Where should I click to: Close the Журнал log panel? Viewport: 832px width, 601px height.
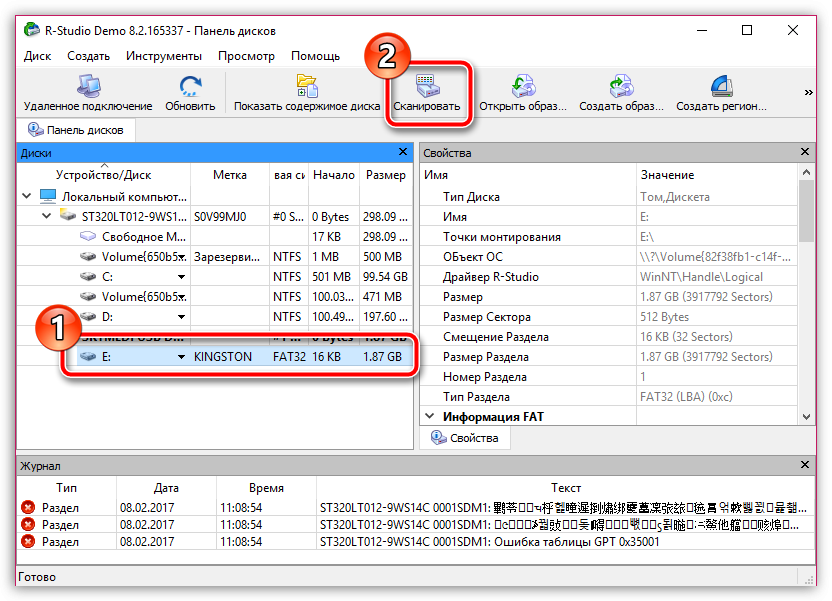(x=805, y=465)
